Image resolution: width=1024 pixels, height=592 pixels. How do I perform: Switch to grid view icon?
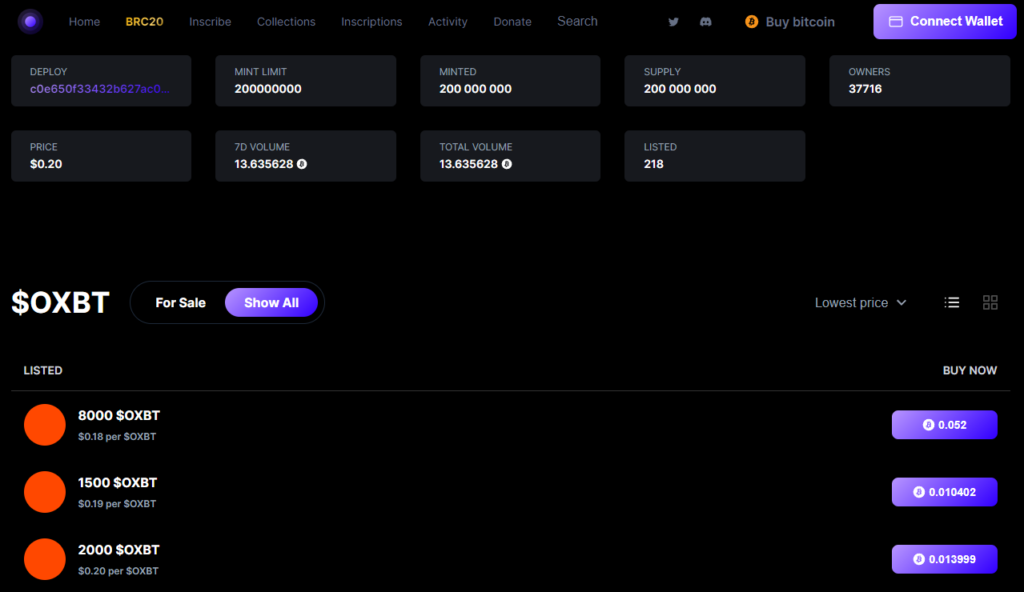990,302
